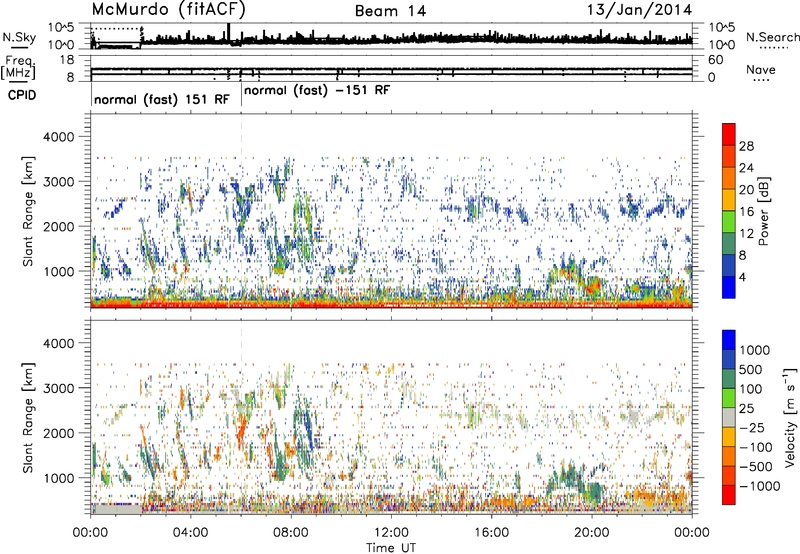The image size is (800, 554).
Task: Click the "McMurdo (fitACF)" plot title
Action: (168, 10)
